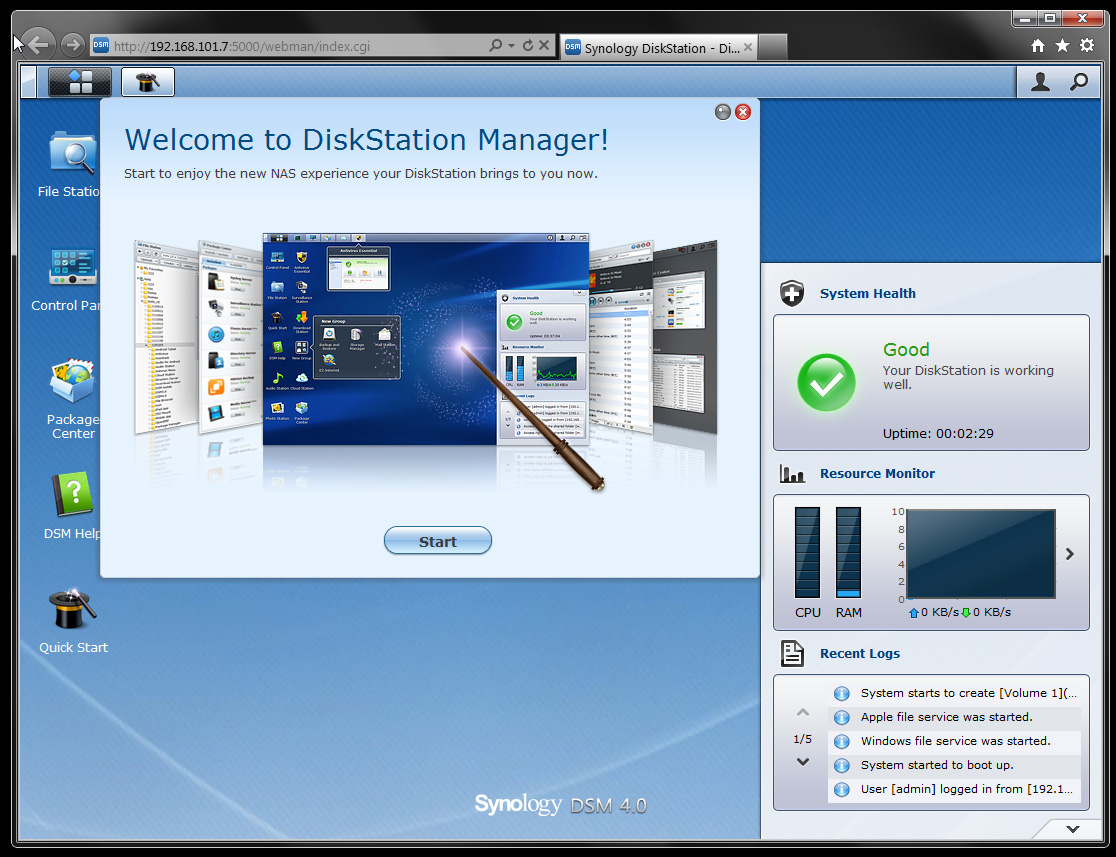Click the browser forward button
Screen dimensions: 1116x857
pyautogui.click(x=72, y=46)
